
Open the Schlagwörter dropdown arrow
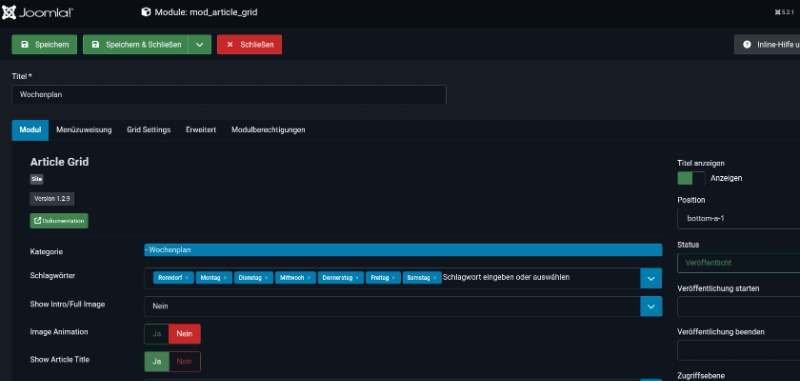point(651,278)
